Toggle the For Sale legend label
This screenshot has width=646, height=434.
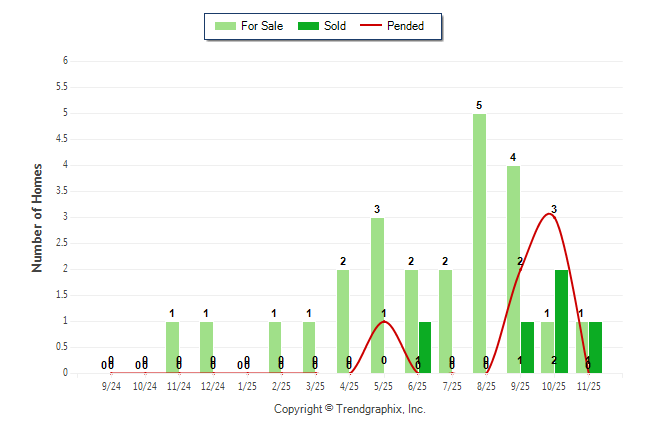tap(262, 26)
